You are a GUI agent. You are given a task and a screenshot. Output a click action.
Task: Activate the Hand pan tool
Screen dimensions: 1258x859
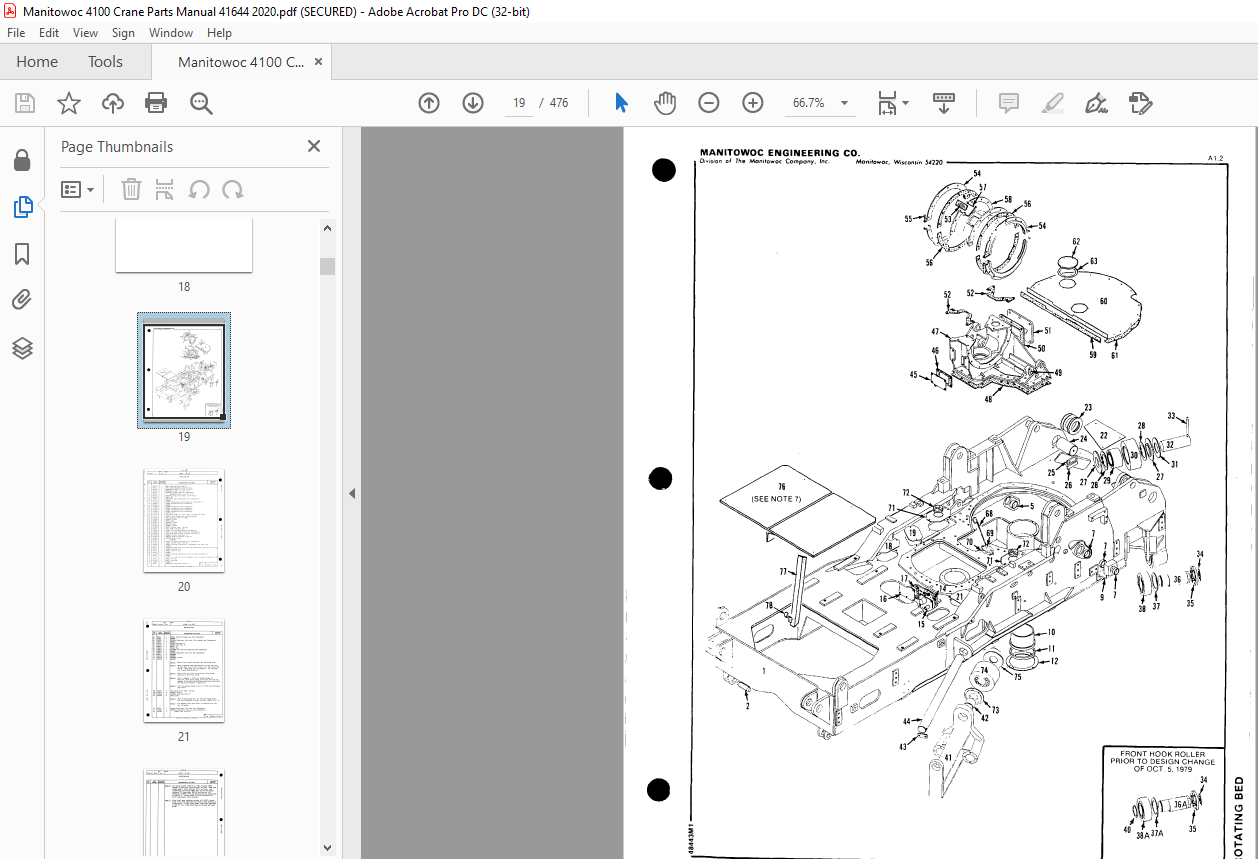(665, 103)
